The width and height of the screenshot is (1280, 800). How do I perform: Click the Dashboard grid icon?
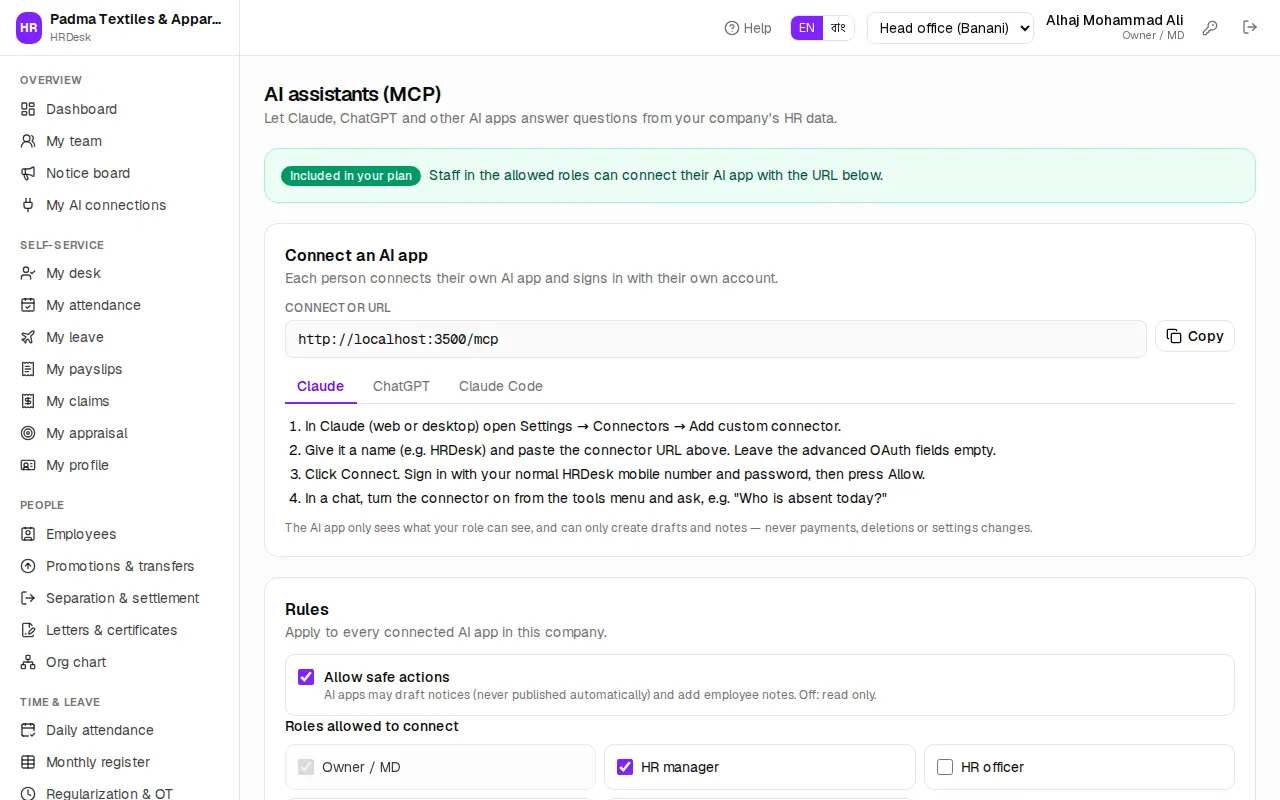point(28,109)
